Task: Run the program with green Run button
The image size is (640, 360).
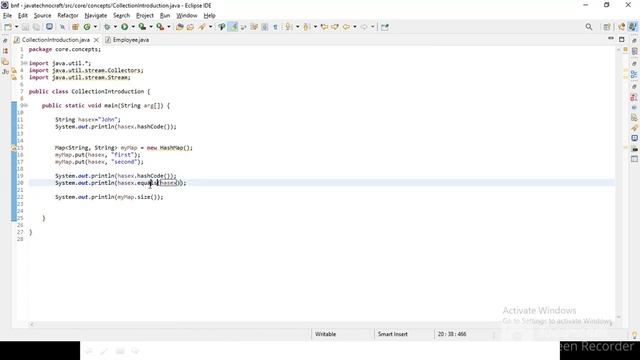Action: [124, 27]
